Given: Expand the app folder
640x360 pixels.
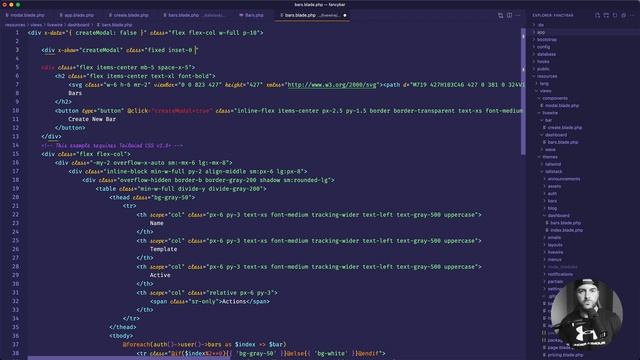Looking at the screenshot, I should pos(541,32).
